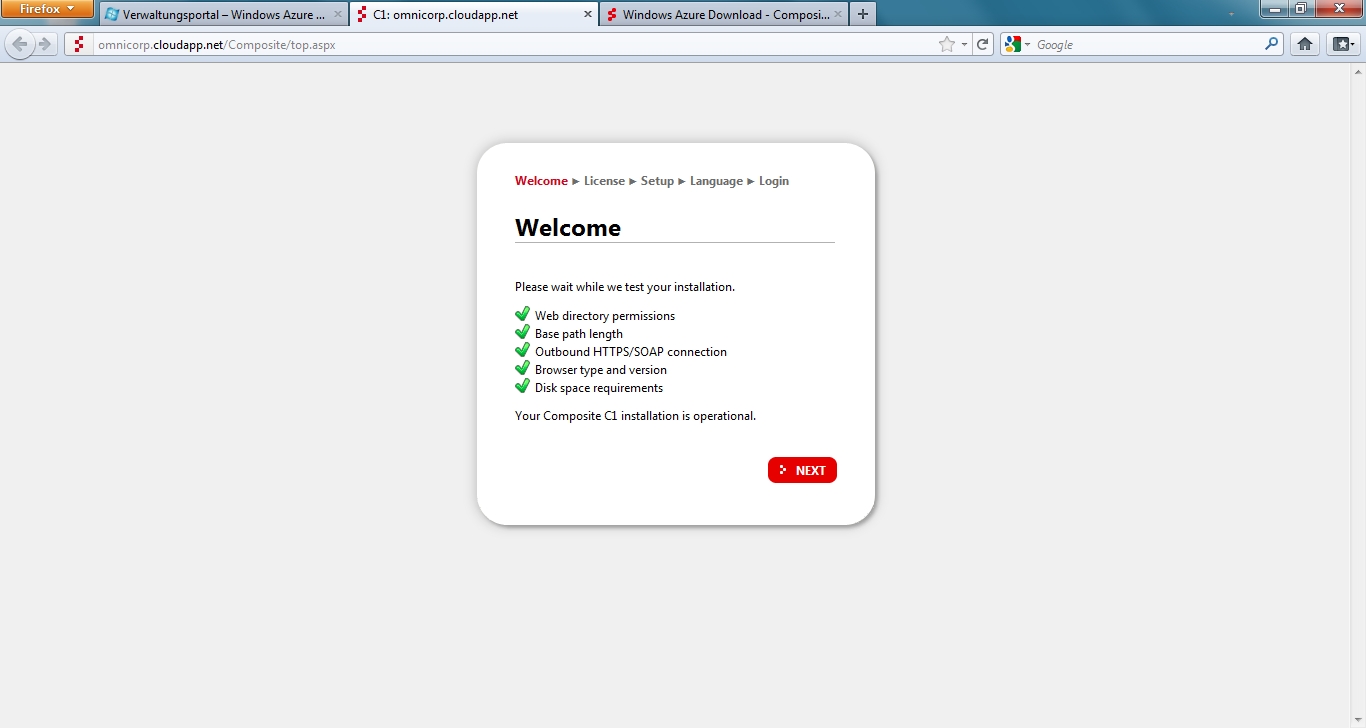Screen dimensions: 1366x728
Task: Open the bookmarks toolbar button
Action: coord(1342,44)
